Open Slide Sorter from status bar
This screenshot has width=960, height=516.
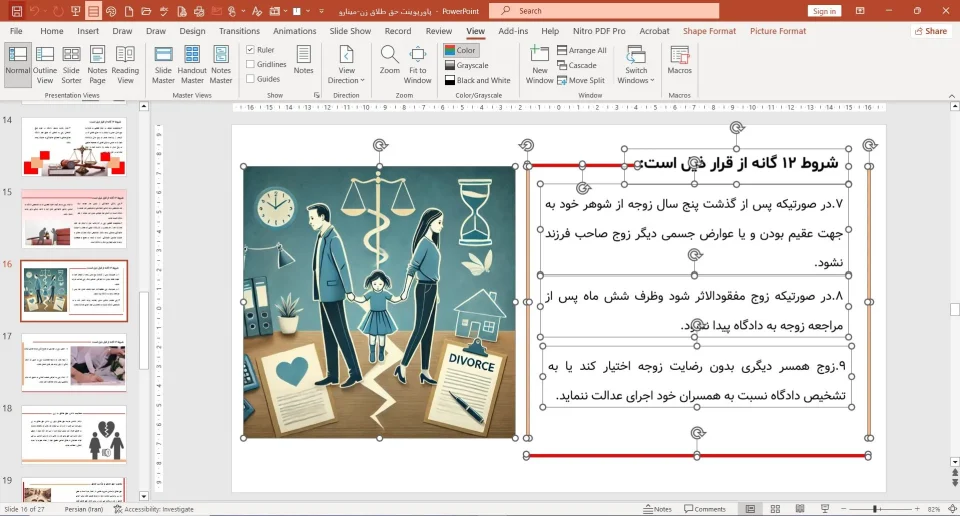[x=775, y=509]
